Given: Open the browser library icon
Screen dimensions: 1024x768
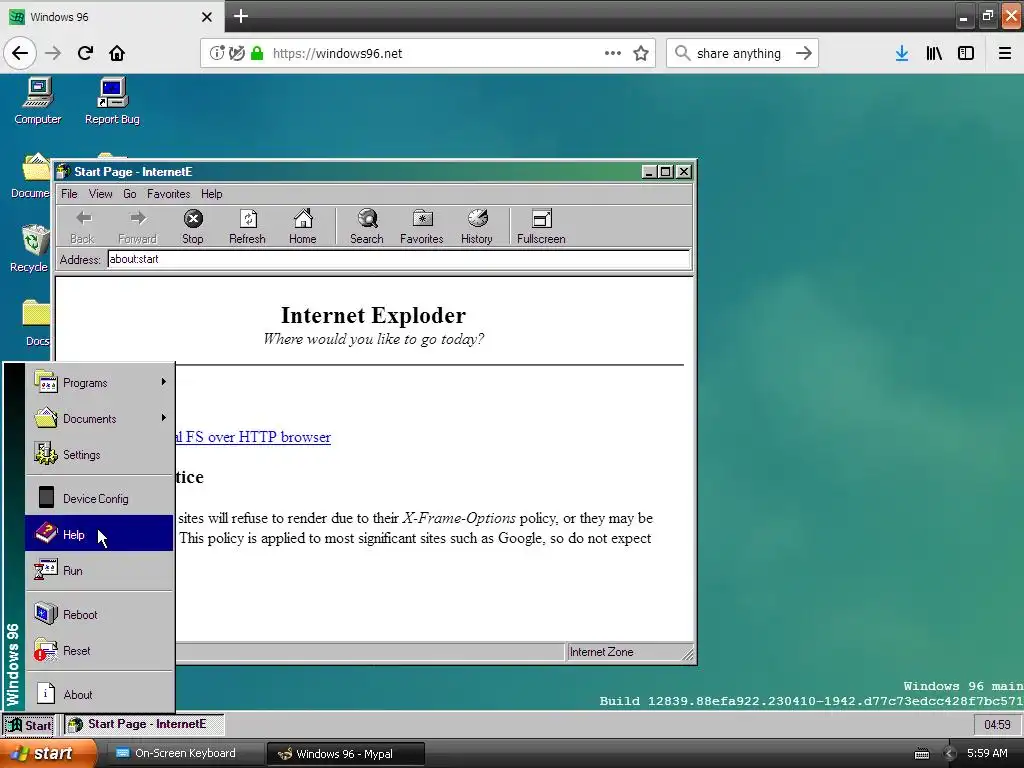Looking at the screenshot, I should [x=934, y=53].
